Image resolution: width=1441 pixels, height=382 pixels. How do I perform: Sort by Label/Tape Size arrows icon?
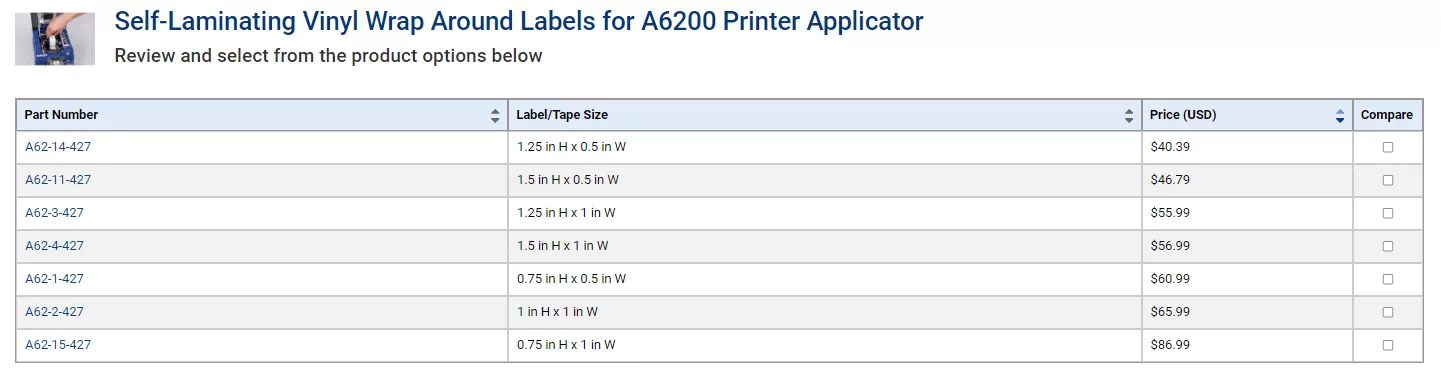pyautogui.click(x=1129, y=116)
